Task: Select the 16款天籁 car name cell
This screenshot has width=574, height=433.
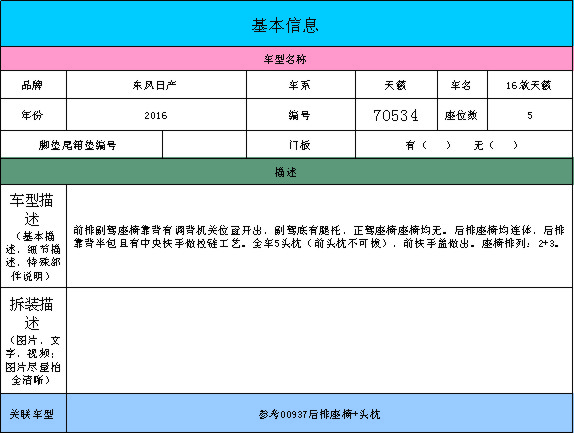Action: coord(530,85)
